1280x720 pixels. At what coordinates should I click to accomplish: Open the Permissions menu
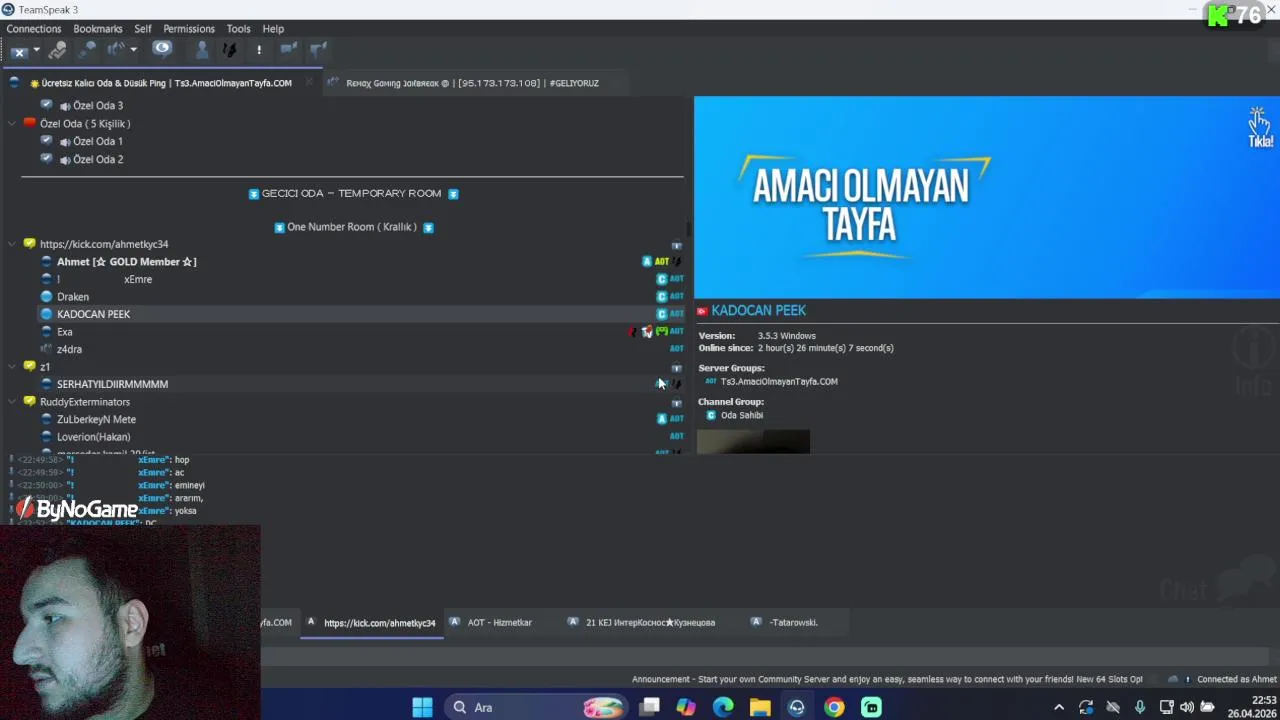189,29
